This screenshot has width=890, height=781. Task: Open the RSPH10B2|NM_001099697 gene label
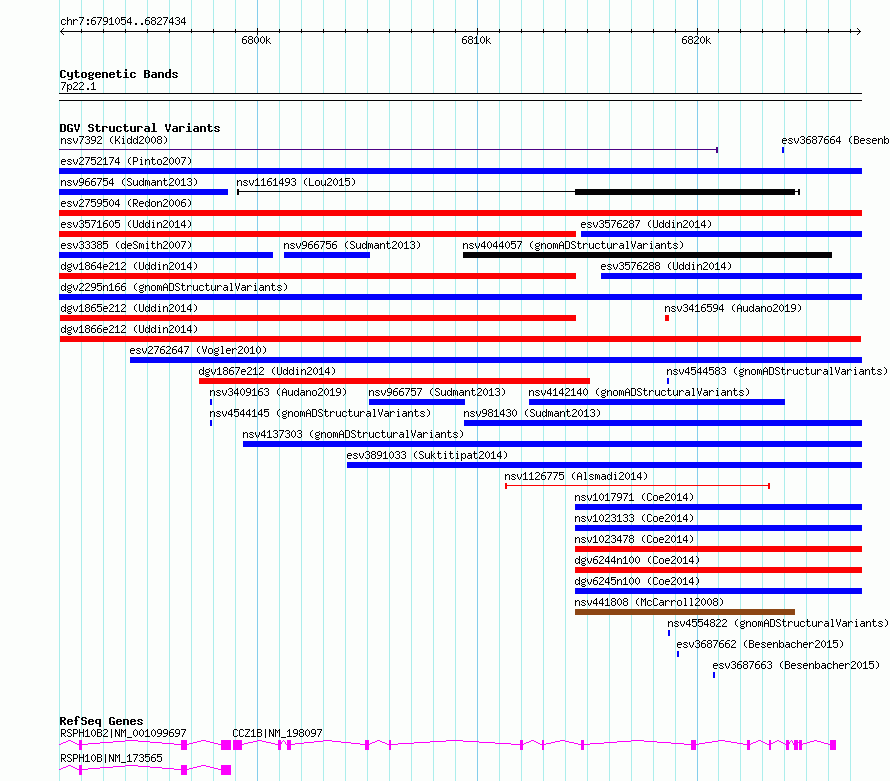click(123, 733)
